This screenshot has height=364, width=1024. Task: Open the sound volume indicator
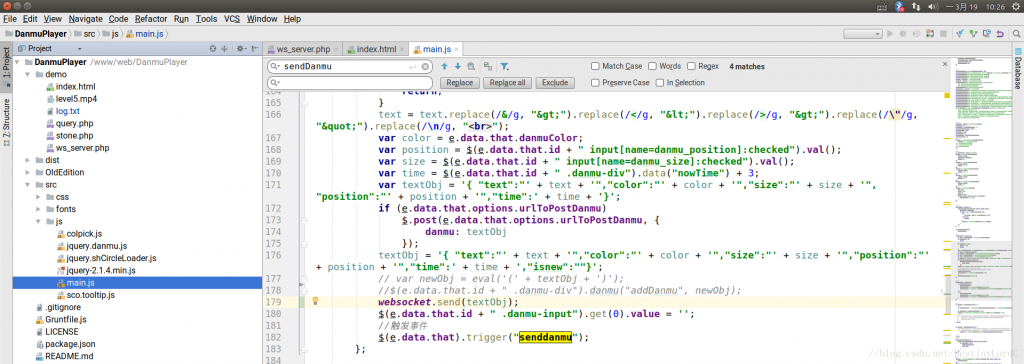pos(933,6)
